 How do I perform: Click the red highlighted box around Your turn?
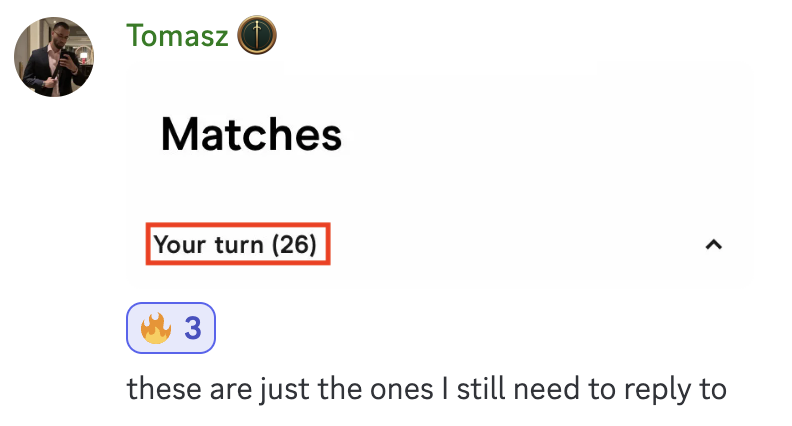(x=238, y=244)
